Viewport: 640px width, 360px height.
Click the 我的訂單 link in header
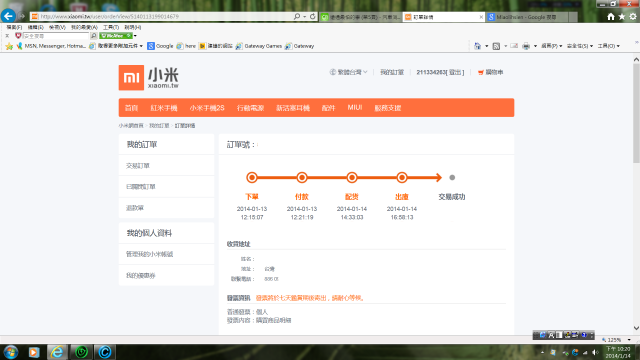click(x=392, y=72)
